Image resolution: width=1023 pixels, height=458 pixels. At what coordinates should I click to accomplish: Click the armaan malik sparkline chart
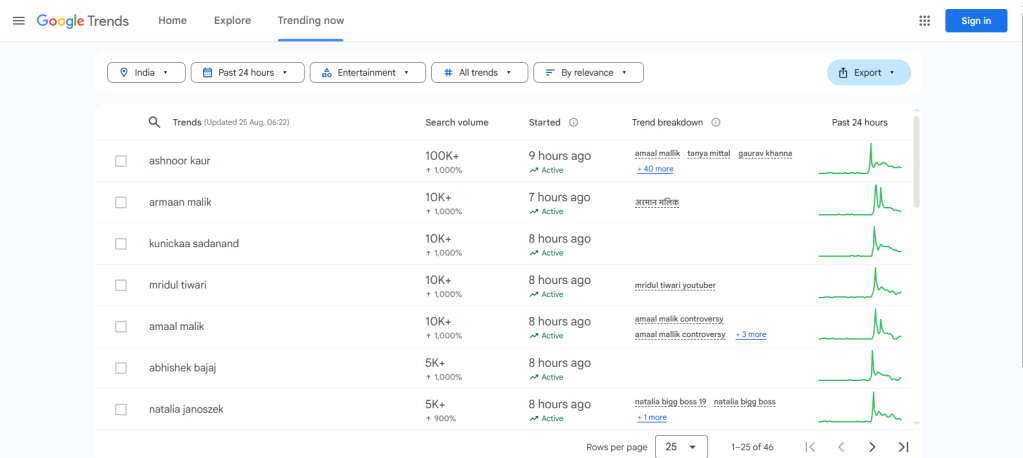pos(860,200)
